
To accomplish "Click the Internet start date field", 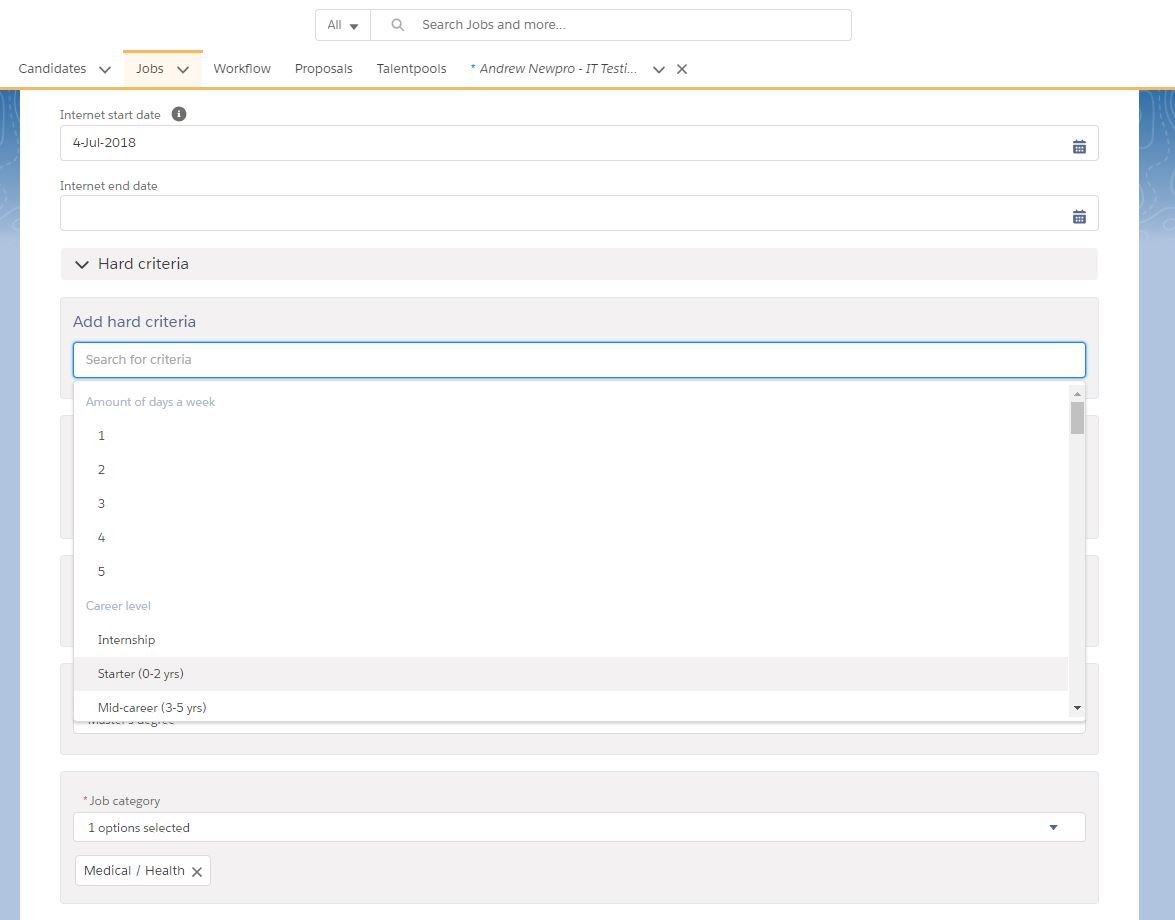I will tap(579, 143).
